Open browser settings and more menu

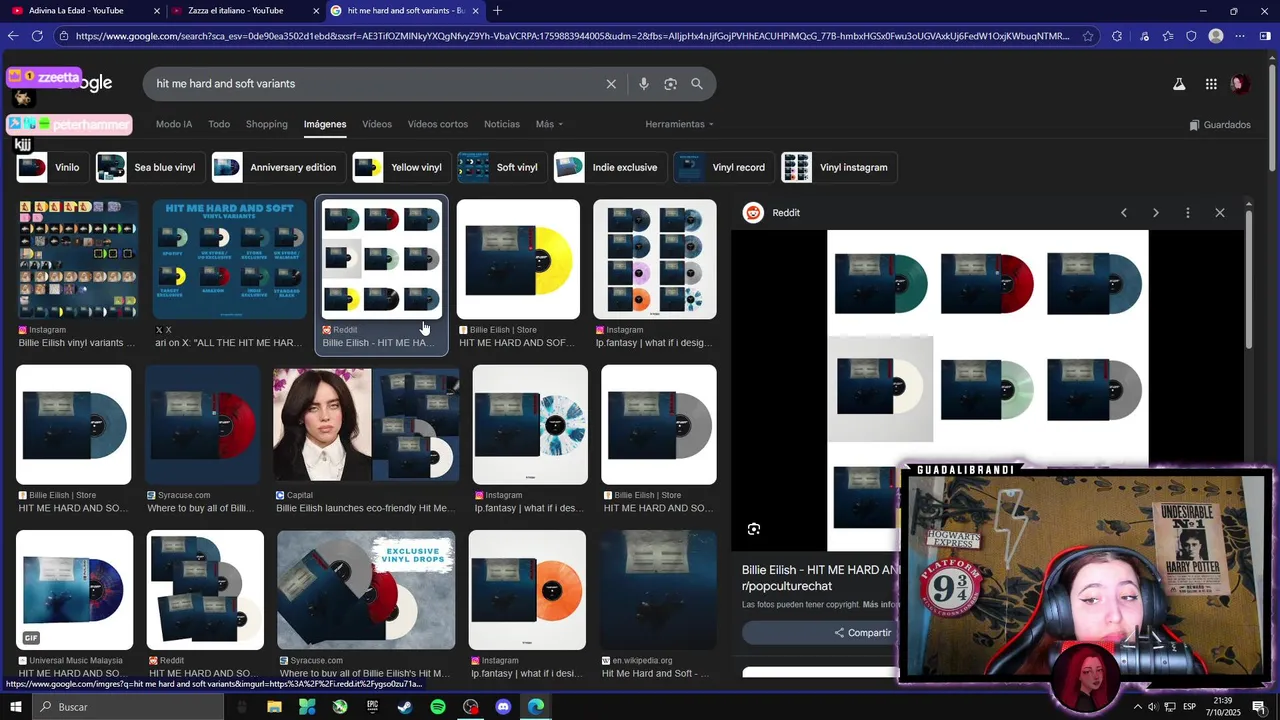click(1240, 36)
